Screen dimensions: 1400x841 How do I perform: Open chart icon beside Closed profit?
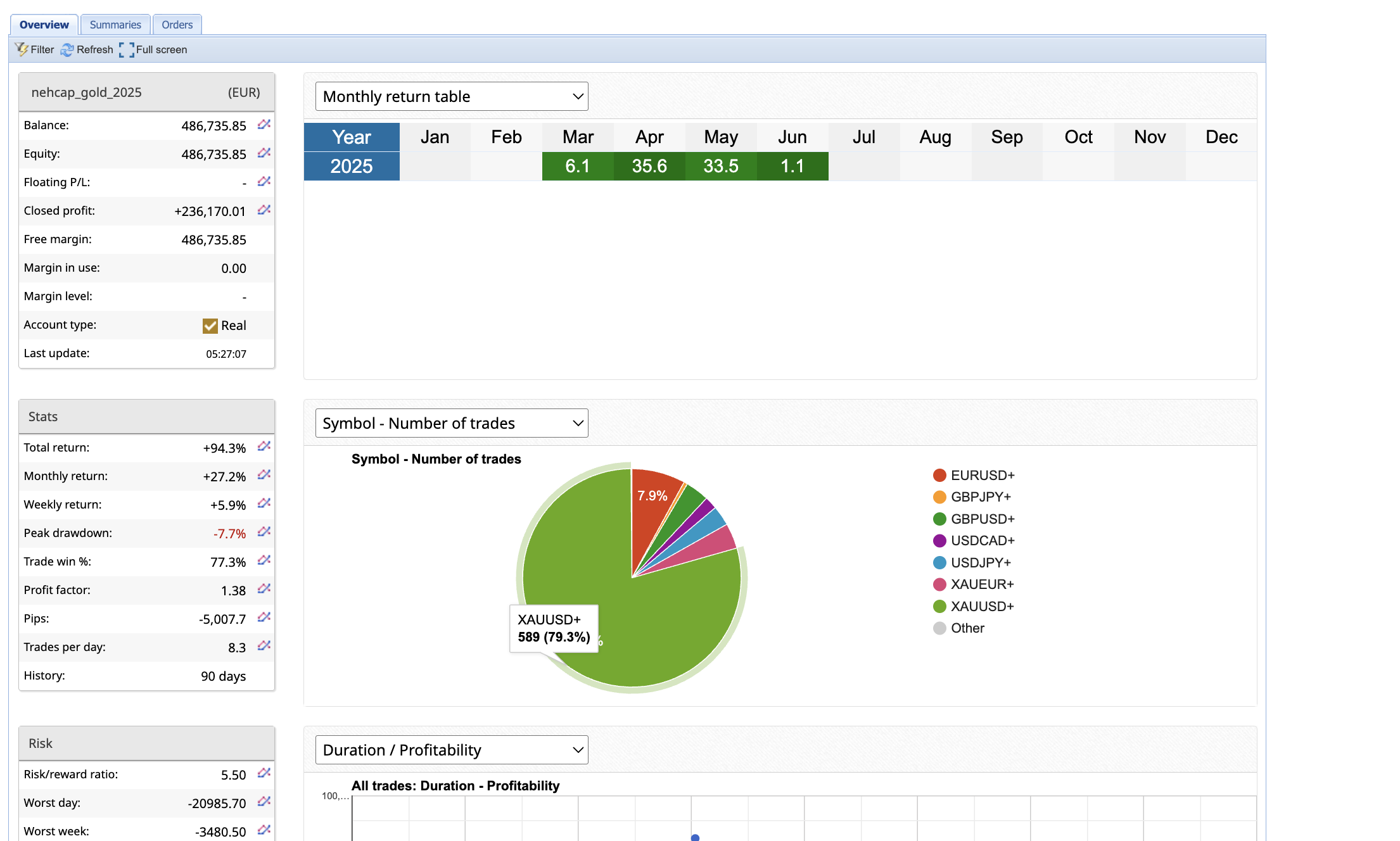tap(264, 210)
